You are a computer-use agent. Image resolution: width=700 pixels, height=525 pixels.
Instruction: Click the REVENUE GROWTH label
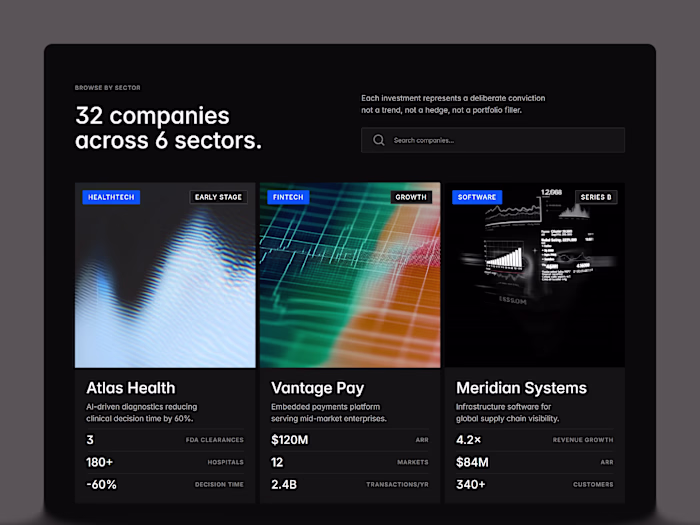[583, 440]
